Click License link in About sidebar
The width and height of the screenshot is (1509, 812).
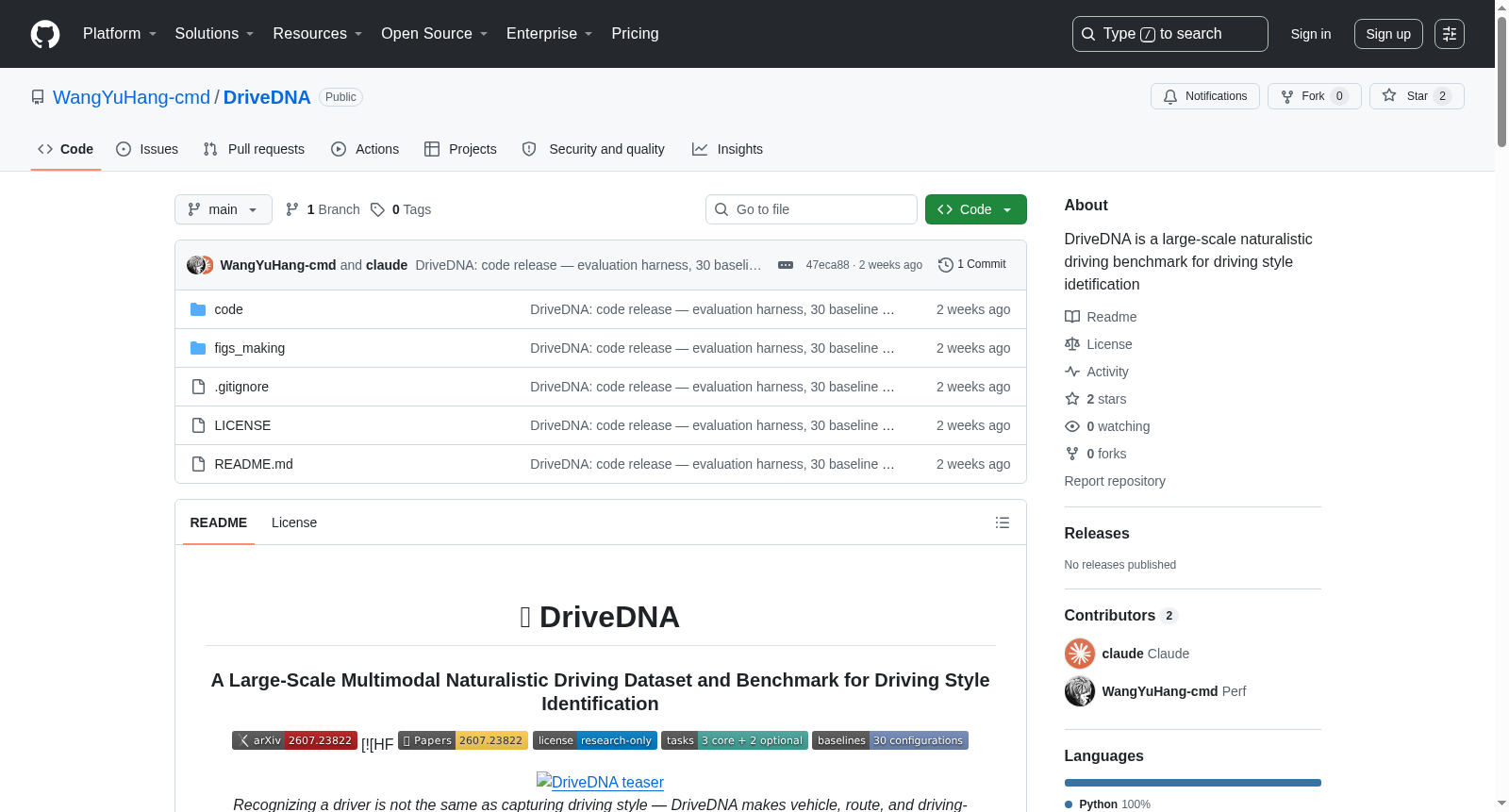1099,344
